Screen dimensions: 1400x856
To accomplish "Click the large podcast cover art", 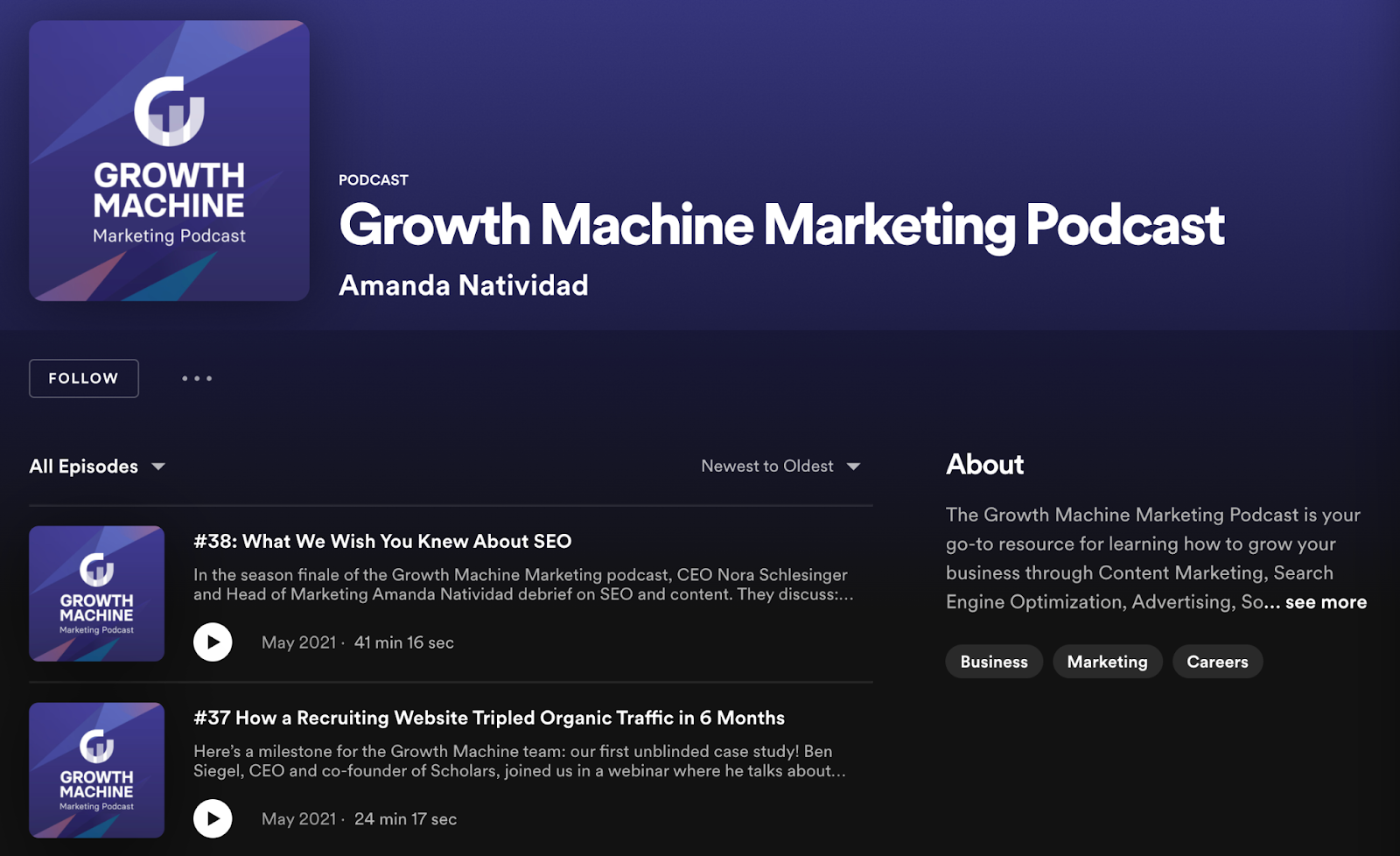I will pos(169,161).
